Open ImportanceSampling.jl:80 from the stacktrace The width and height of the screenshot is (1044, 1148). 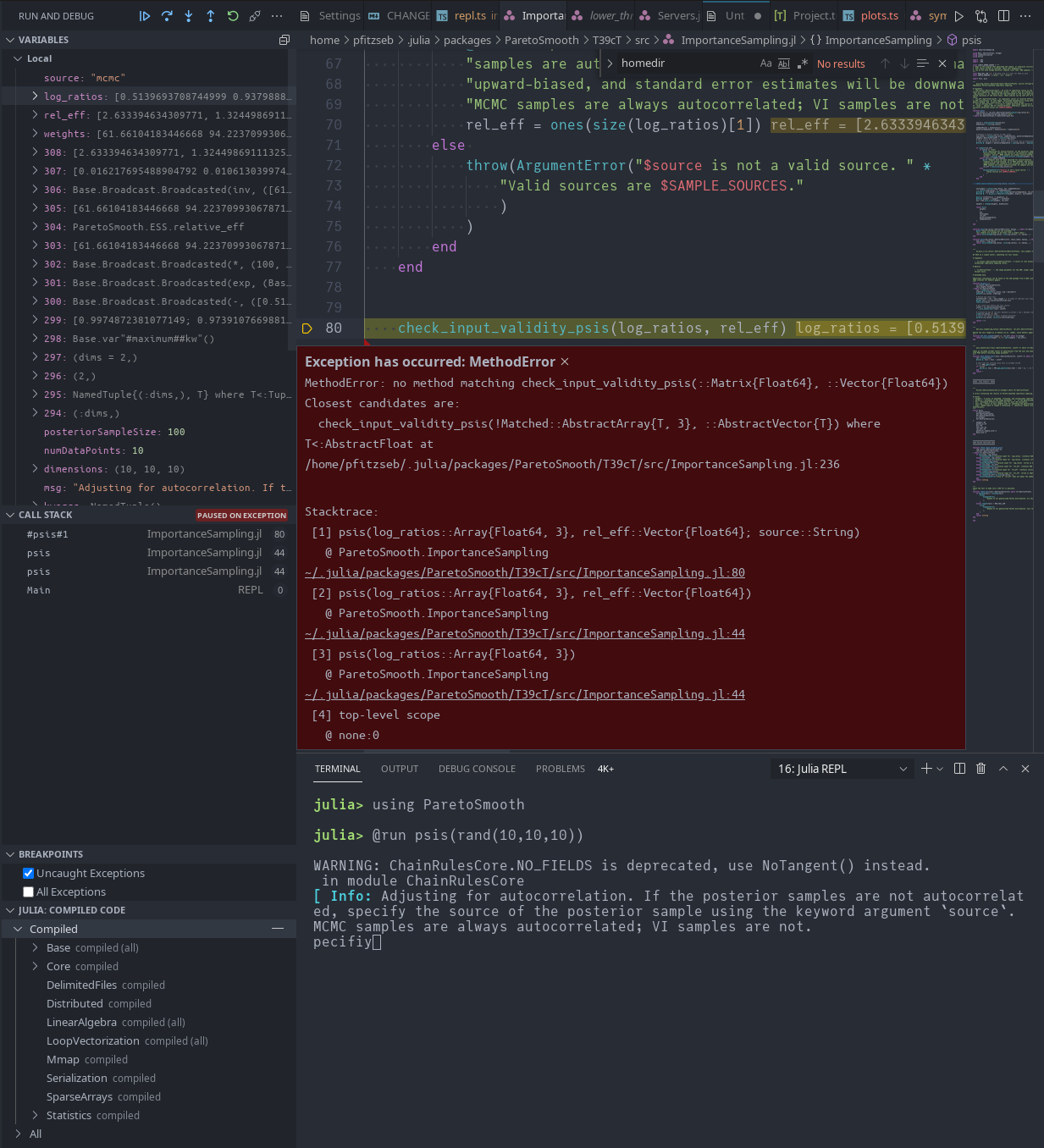(x=524, y=572)
